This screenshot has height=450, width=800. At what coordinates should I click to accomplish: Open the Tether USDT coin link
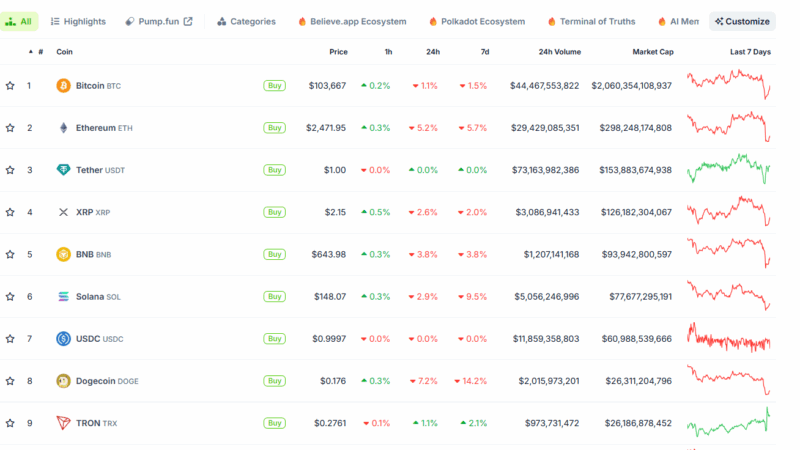point(101,170)
